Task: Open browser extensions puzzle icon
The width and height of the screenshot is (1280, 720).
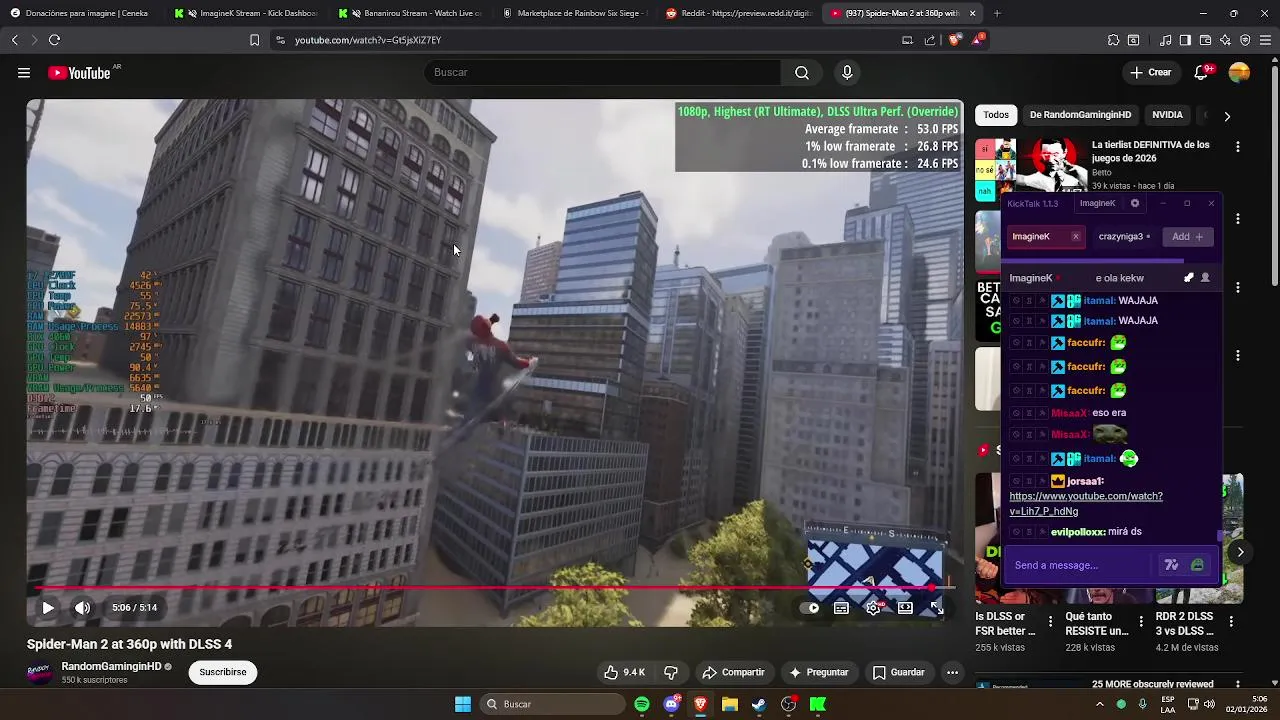Action: 1113,40
